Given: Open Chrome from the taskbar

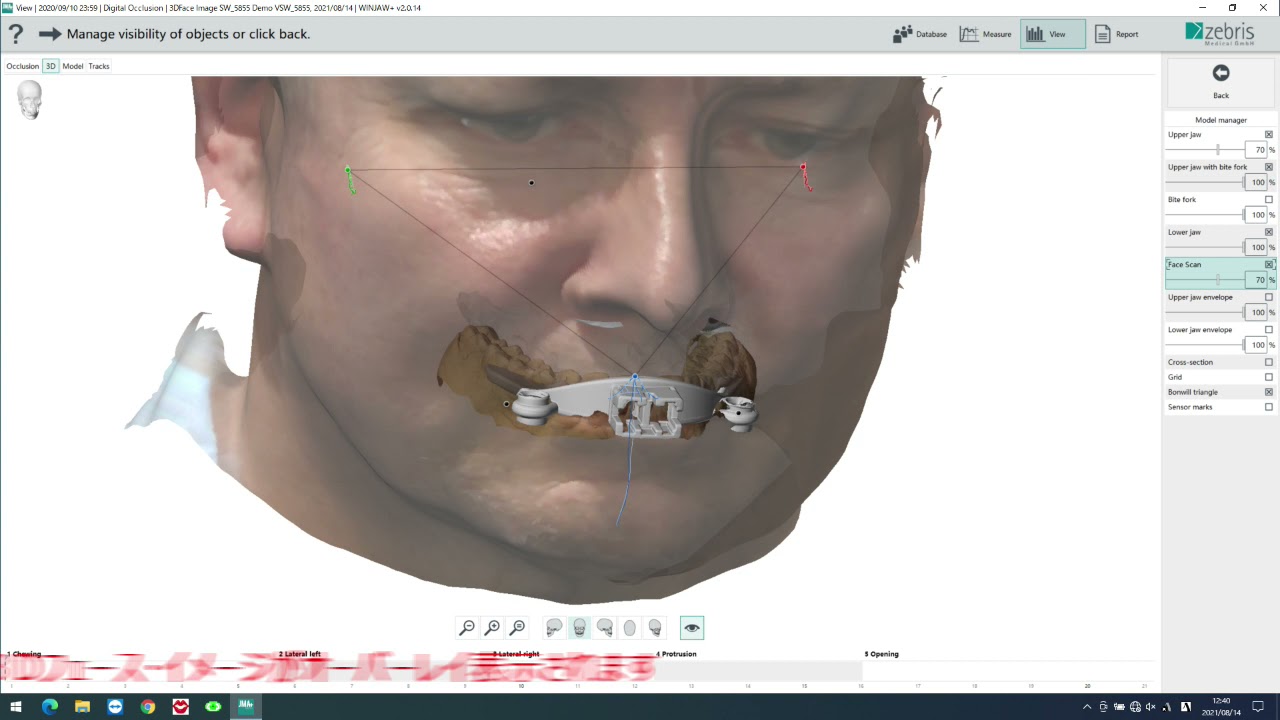Looking at the screenshot, I should tap(148, 706).
